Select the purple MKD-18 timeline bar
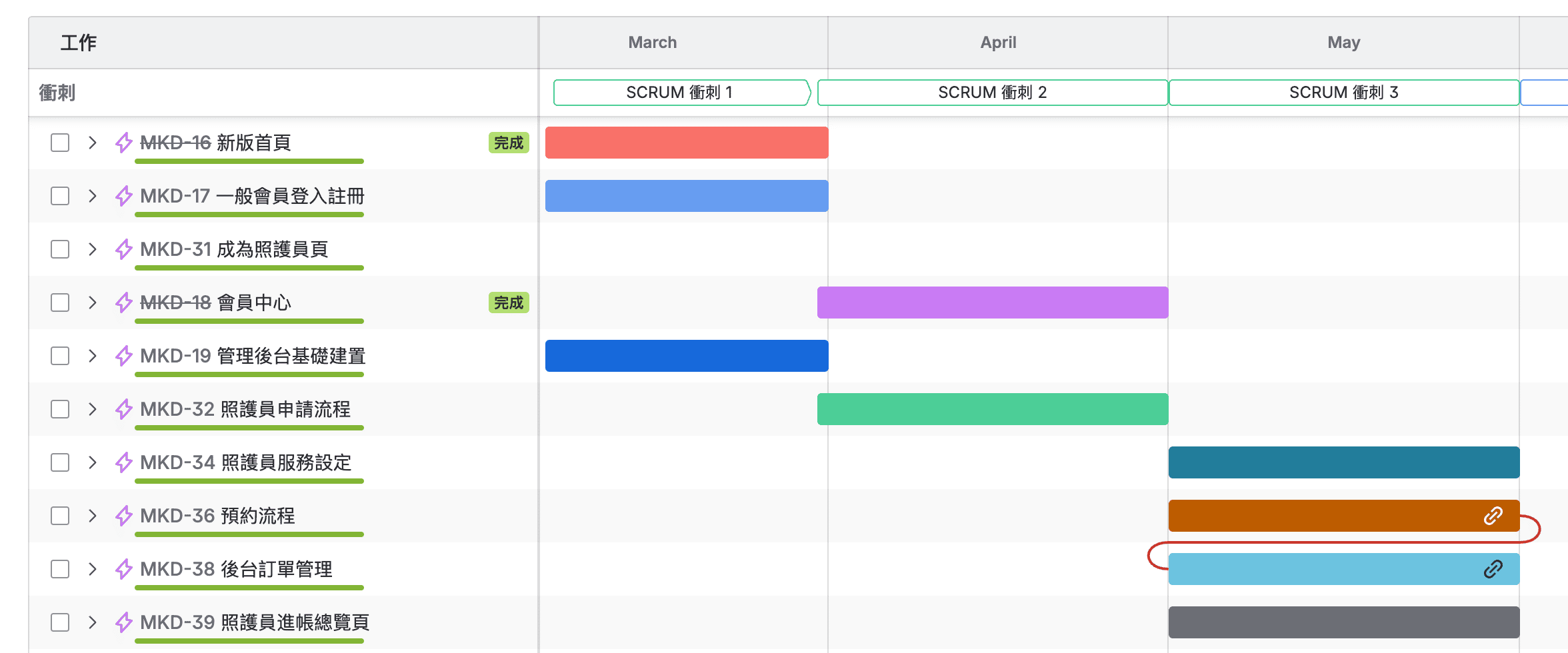This screenshot has height=653, width=1568. point(993,303)
